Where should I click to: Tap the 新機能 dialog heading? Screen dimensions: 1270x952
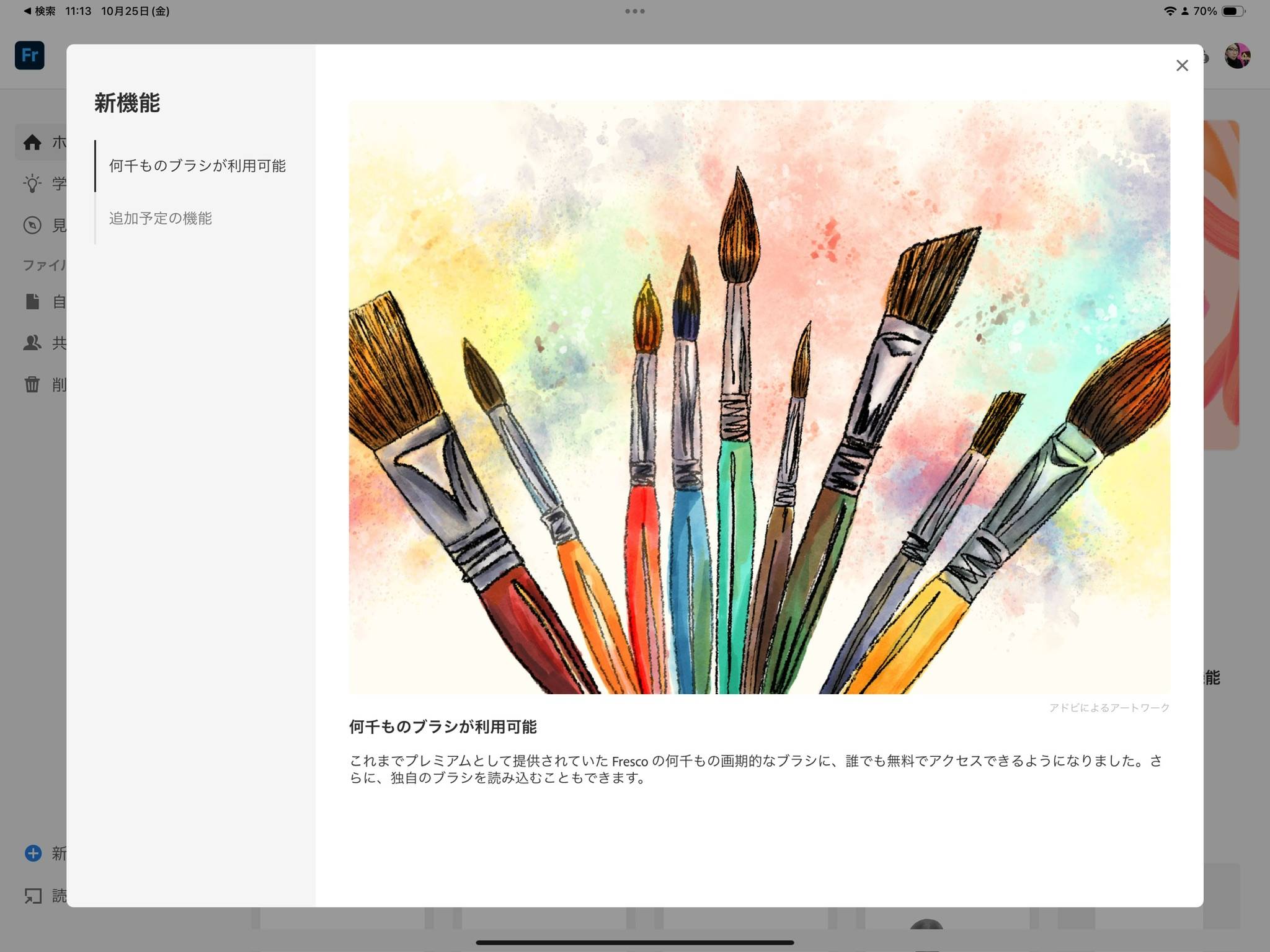[127, 103]
